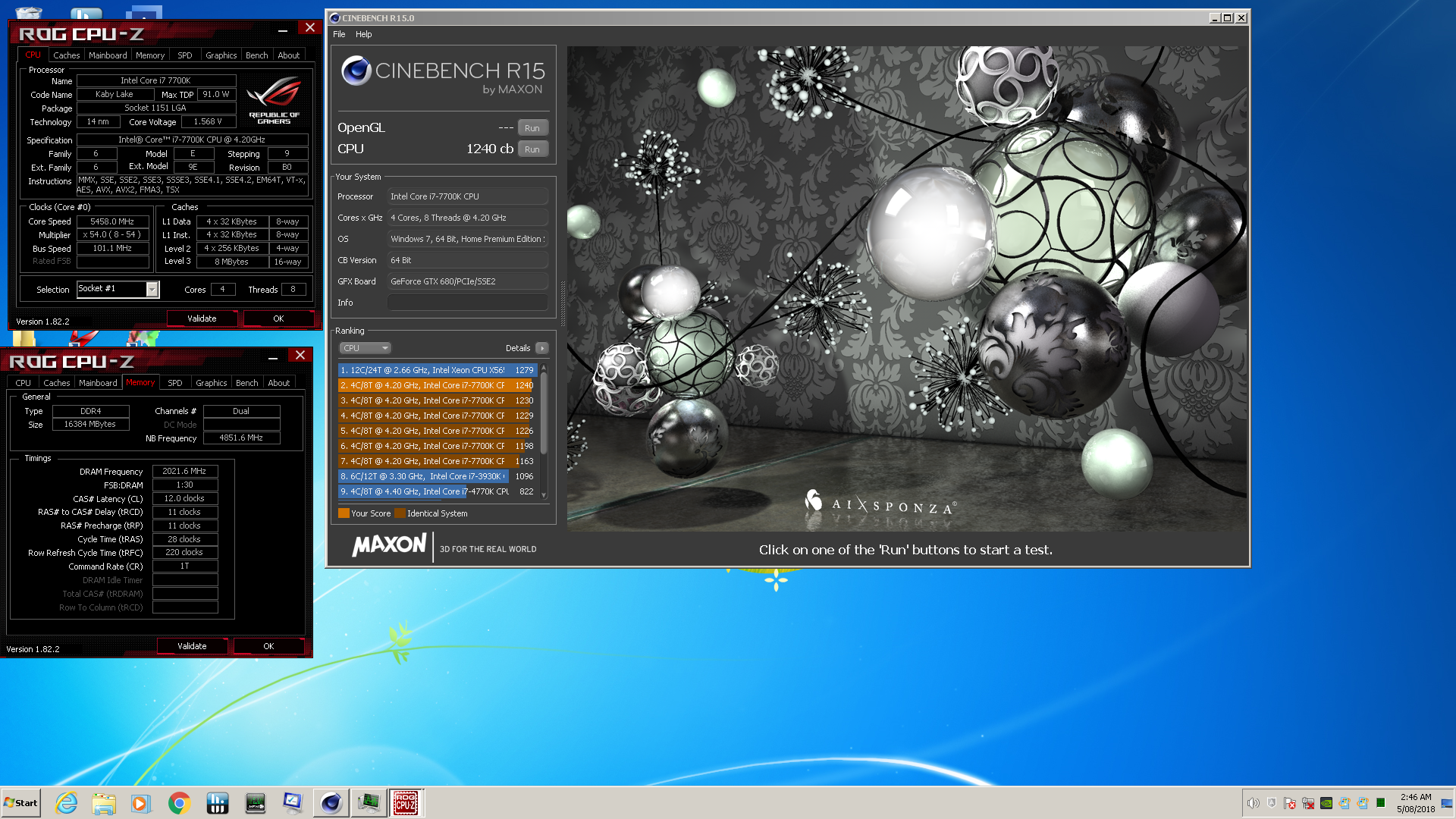Click the Identical System brown swatch
Viewport: 1456px width, 819px height.
[x=400, y=513]
